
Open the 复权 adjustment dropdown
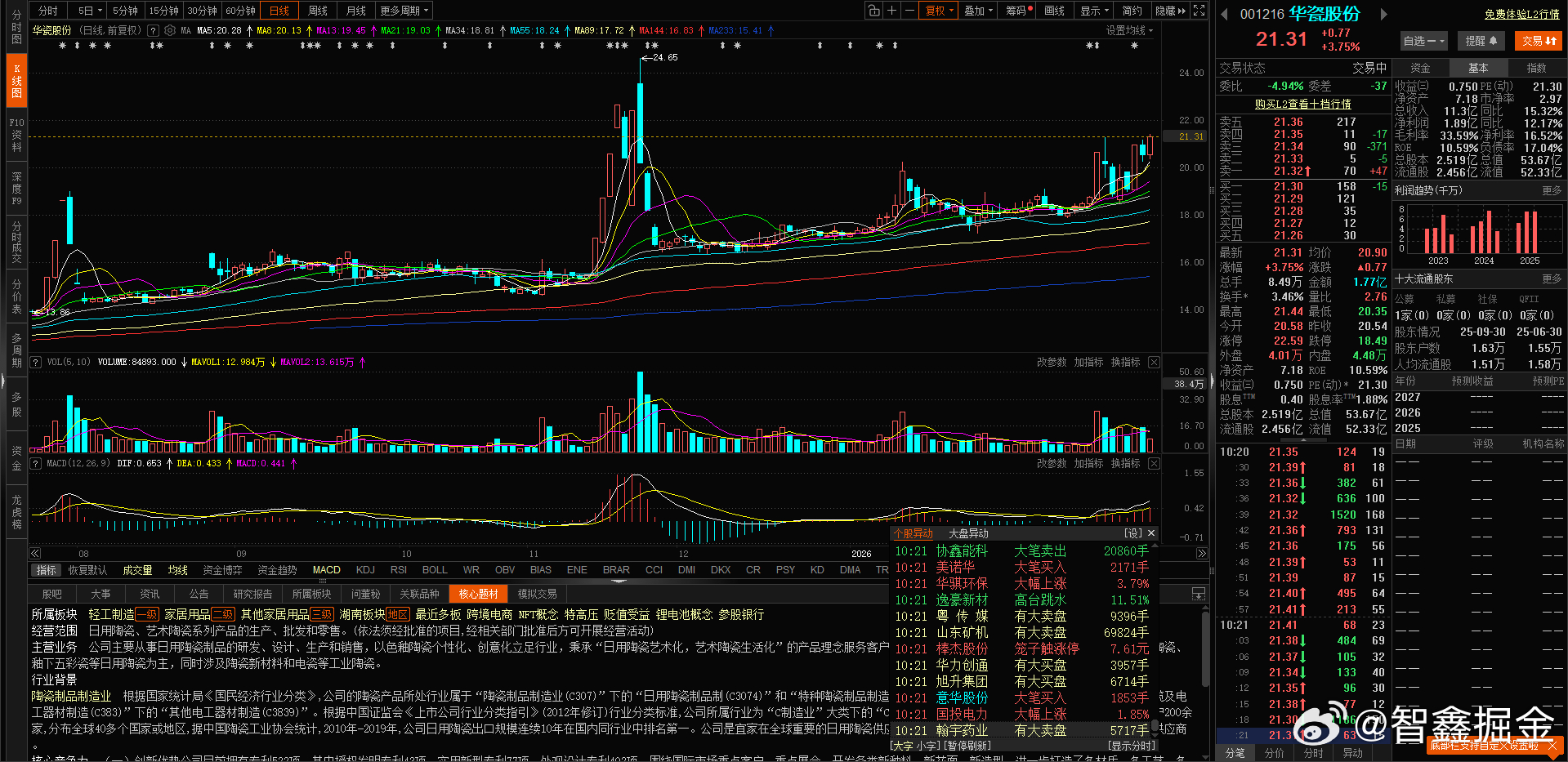tap(939, 11)
